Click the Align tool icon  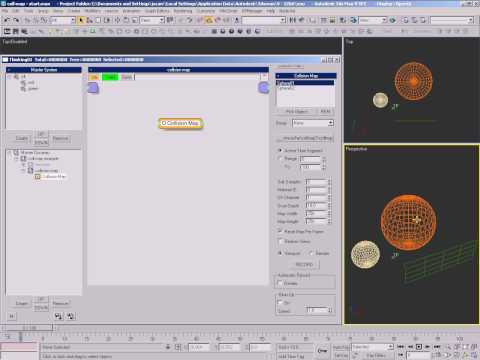pyautogui.click(x=302, y=20)
